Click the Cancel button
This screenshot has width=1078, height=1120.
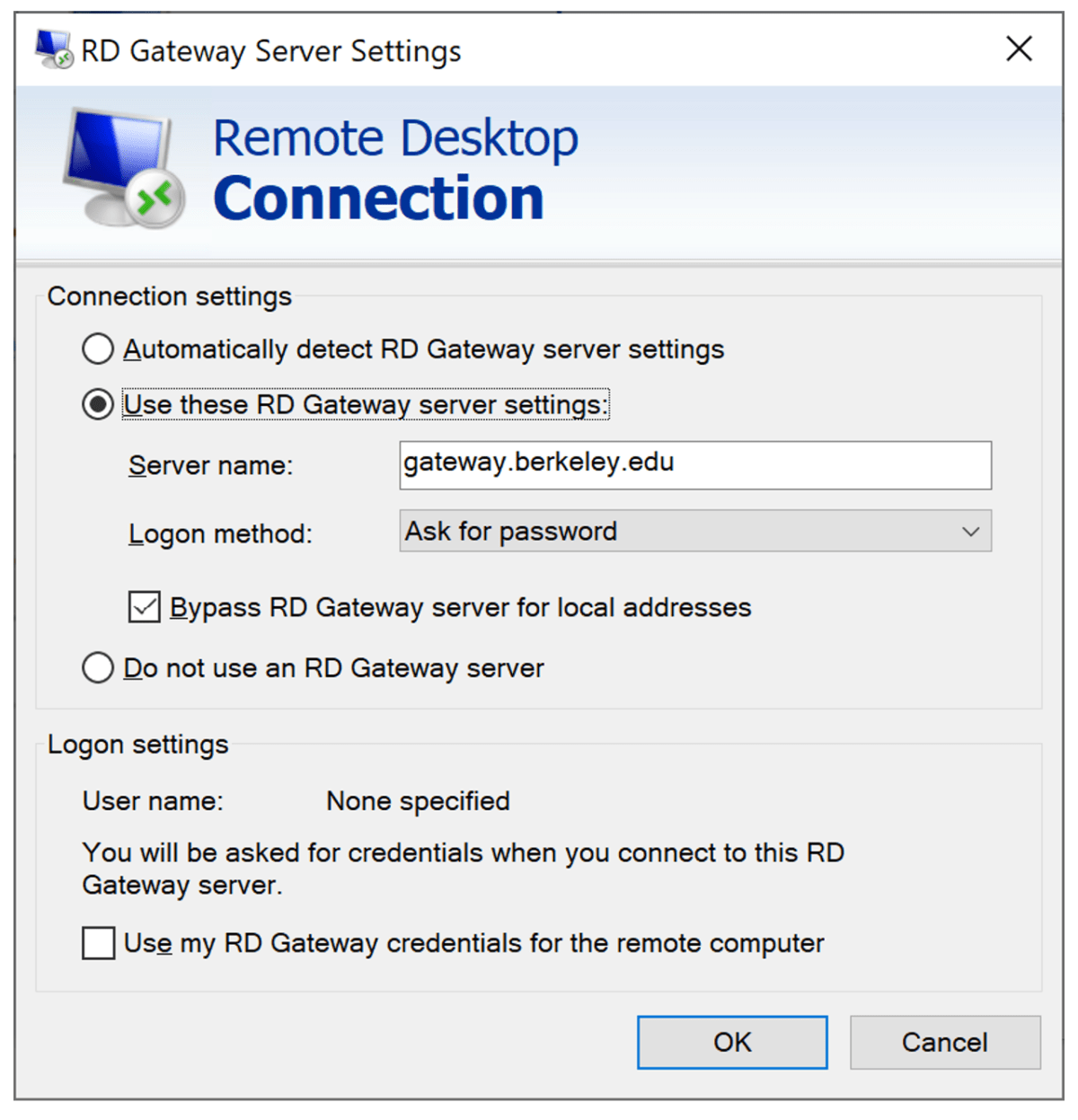click(944, 1042)
